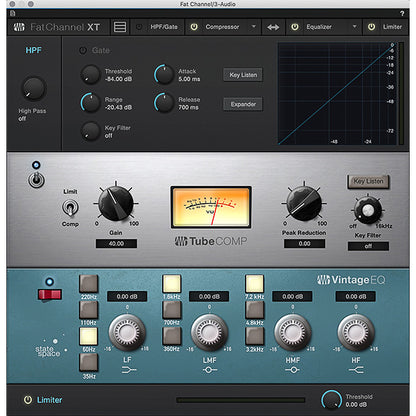416x416 pixels.
Task: Click the Gate Key Filter knob
Action: pyautogui.click(x=90, y=131)
